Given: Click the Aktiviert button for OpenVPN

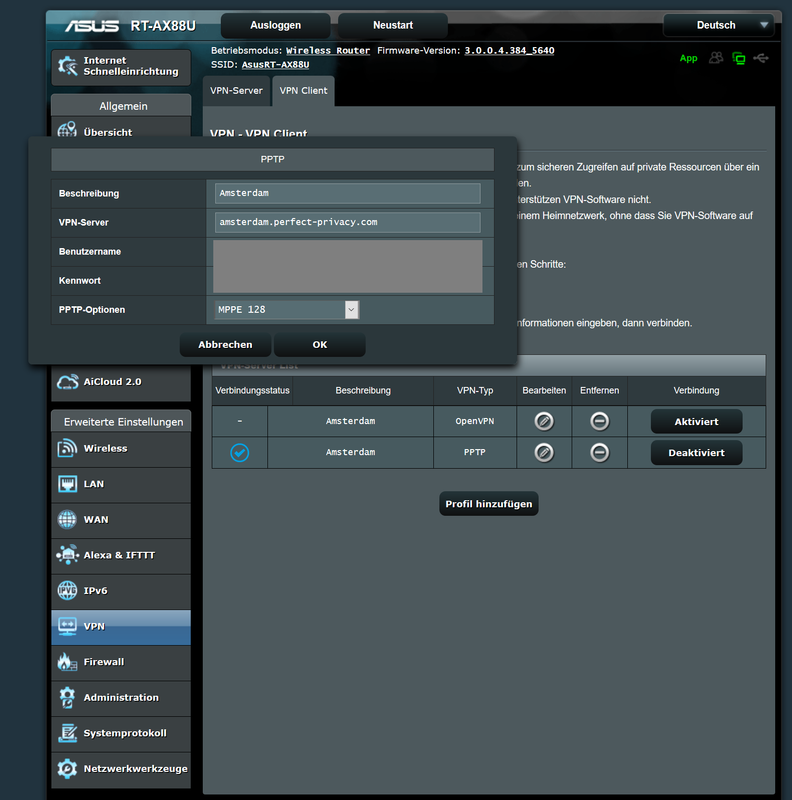Looking at the screenshot, I should 697,421.
